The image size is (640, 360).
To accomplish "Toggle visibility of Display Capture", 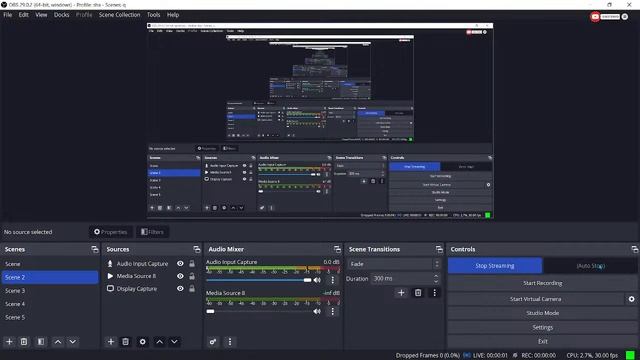I will [180, 289].
